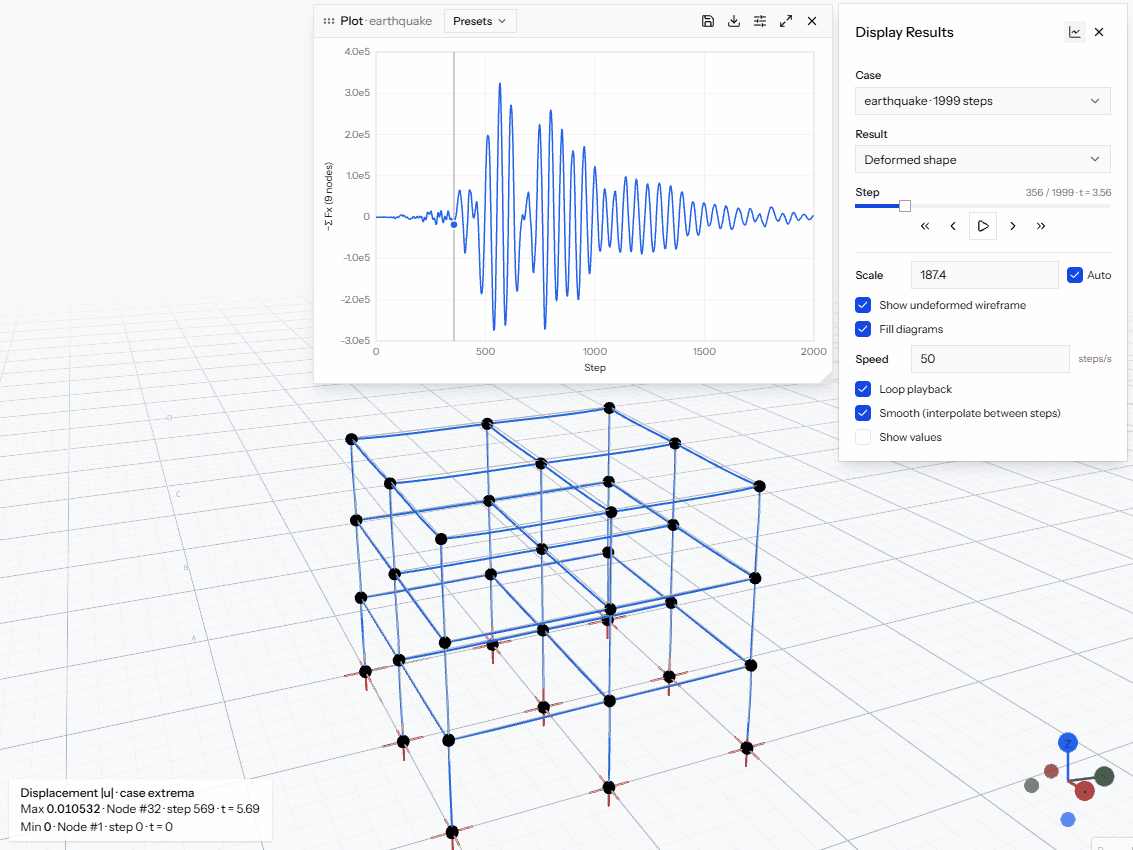Image resolution: width=1133 pixels, height=850 pixels.
Task: Advance one step forward
Action: 1013,226
